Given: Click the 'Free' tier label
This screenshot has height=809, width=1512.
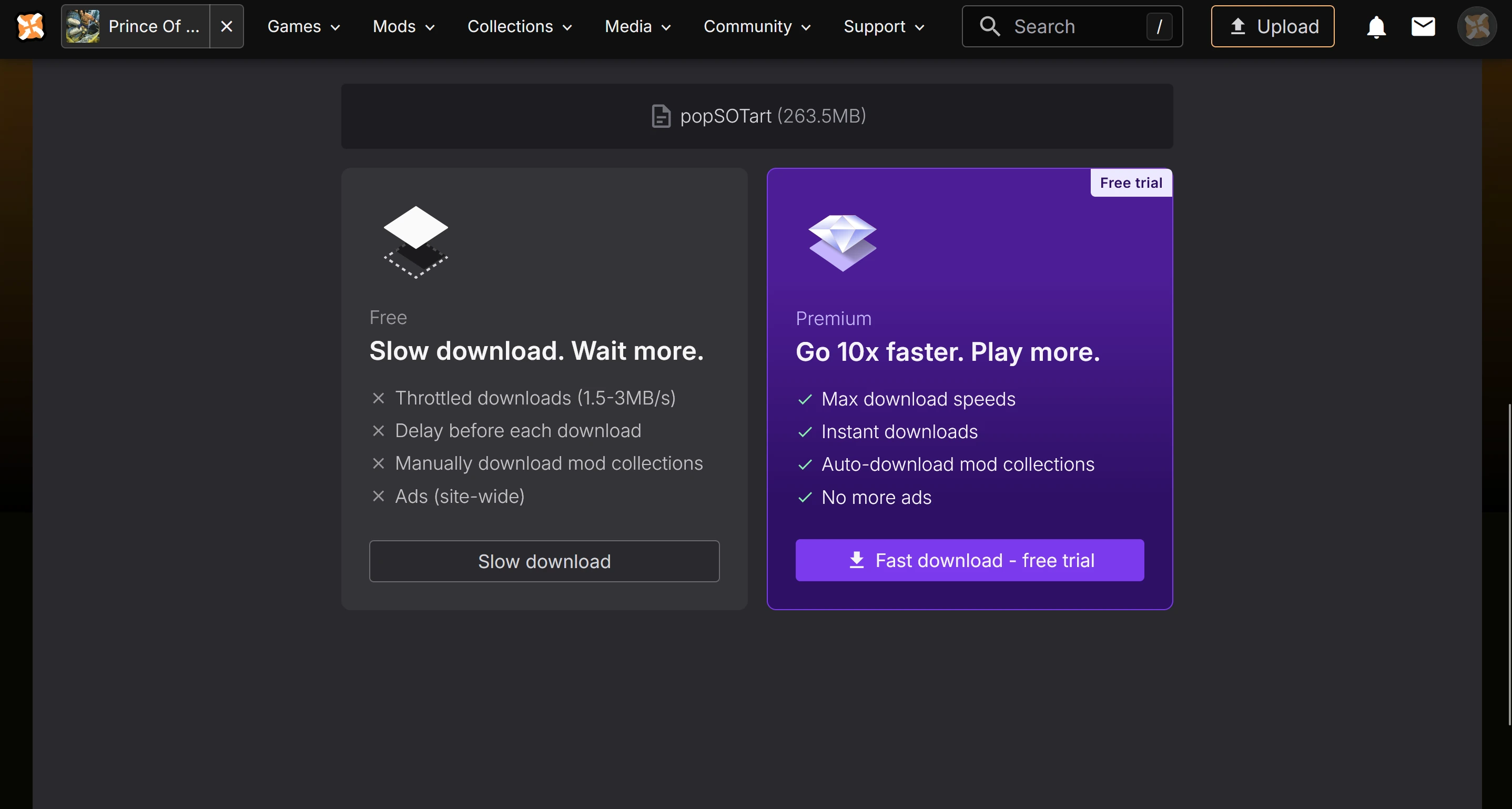Looking at the screenshot, I should click(x=388, y=318).
